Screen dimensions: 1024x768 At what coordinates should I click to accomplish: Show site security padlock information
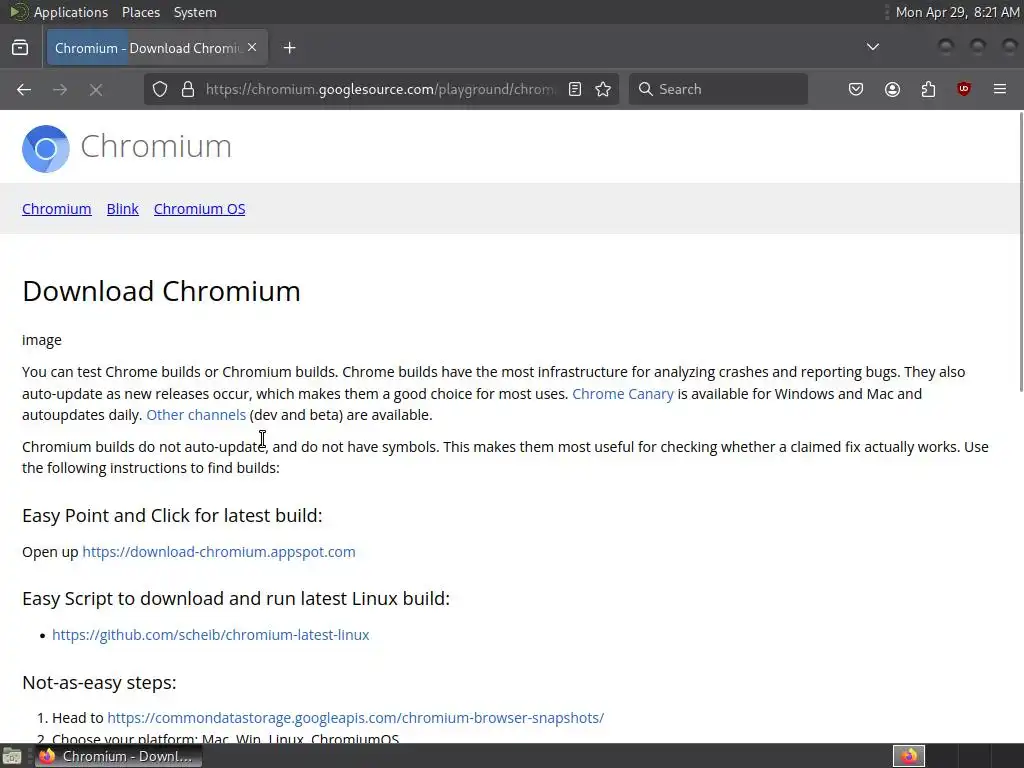point(188,89)
